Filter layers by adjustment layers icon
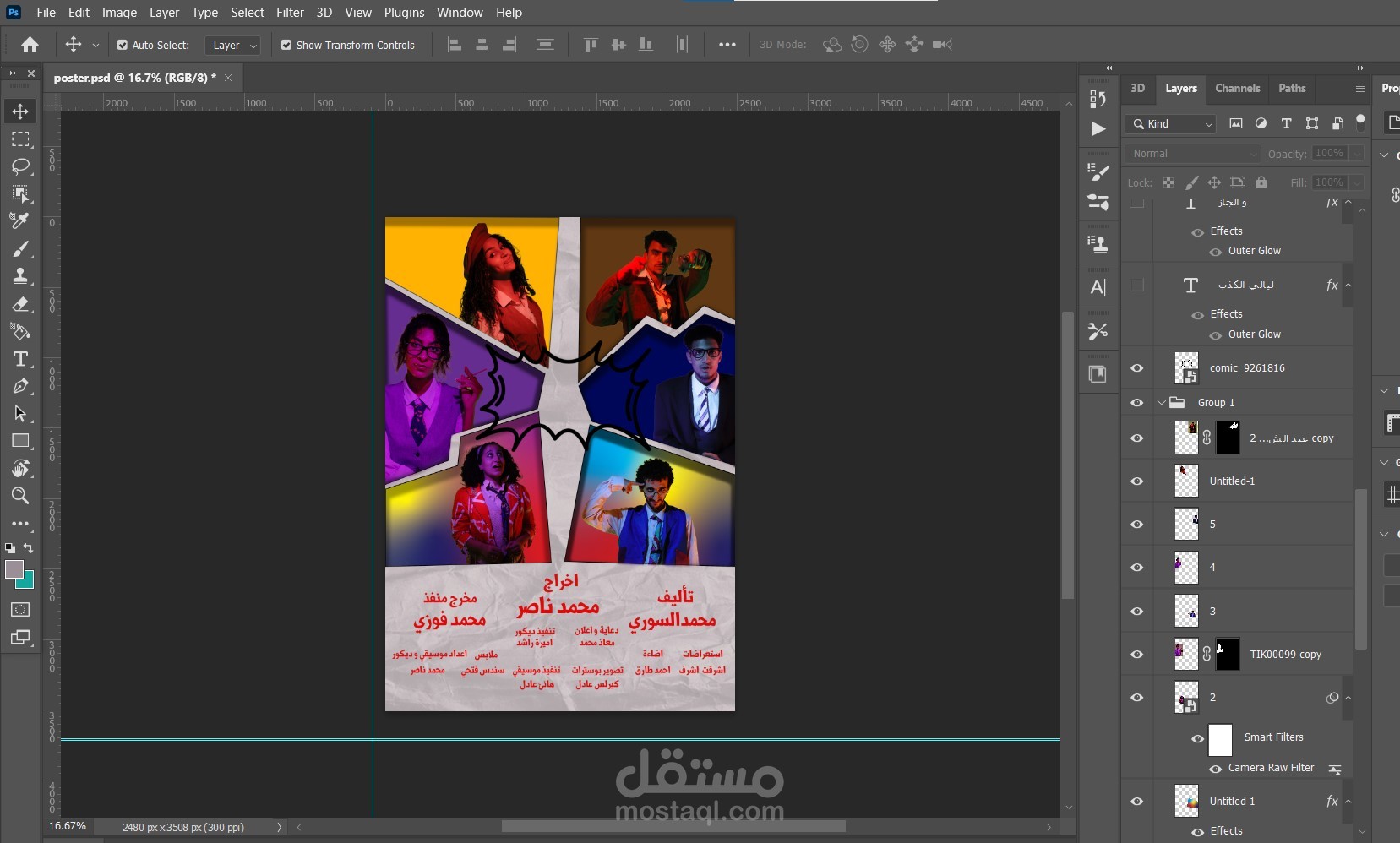 point(1261,123)
